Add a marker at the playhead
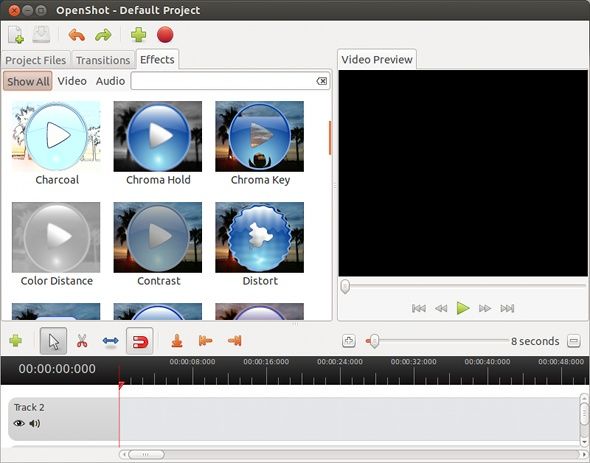Viewport: 590px width, 463px height. (177, 341)
